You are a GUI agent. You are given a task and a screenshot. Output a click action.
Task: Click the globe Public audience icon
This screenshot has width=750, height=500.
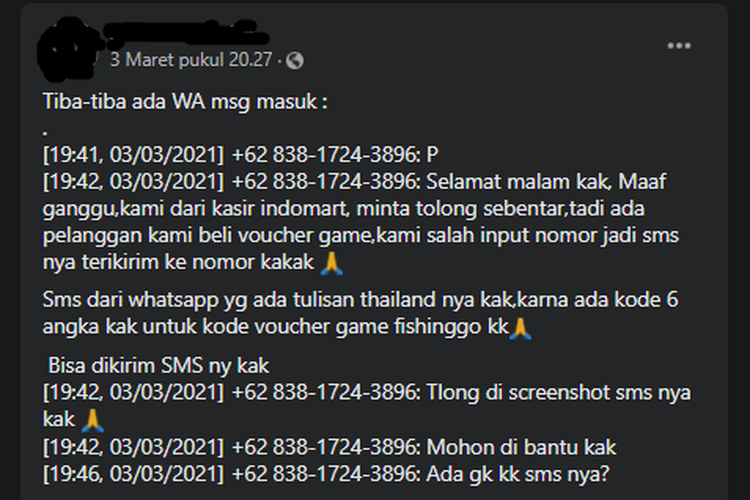coord(295,61)
